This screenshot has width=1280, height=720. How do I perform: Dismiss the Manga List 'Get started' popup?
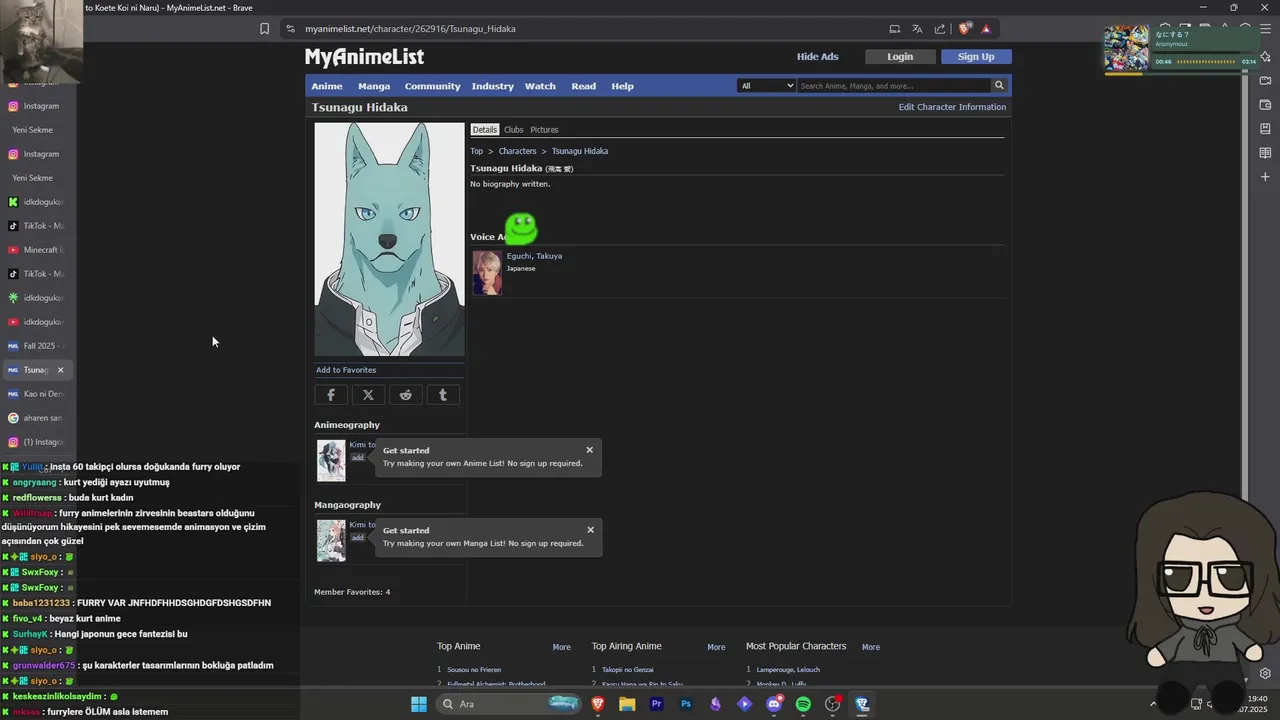(x=590, y=530)
